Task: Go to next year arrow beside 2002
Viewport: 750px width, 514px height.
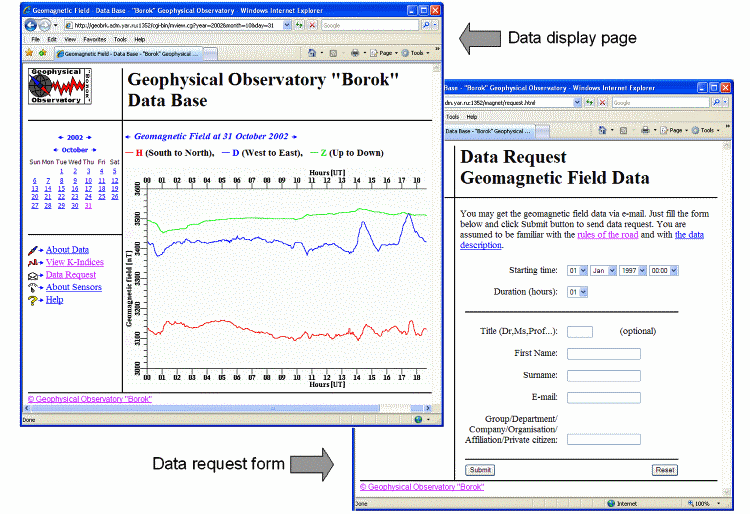Action: point(89,137)
